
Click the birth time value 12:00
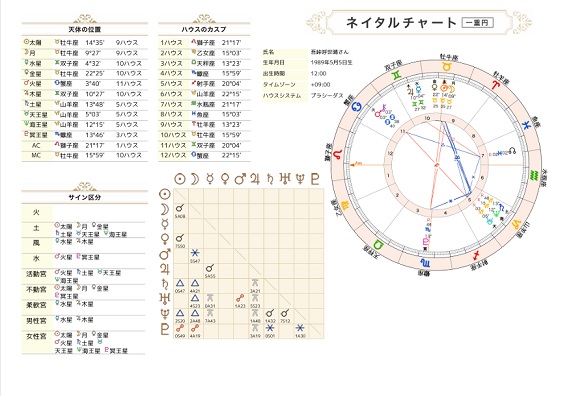click(x=318, y=74)
